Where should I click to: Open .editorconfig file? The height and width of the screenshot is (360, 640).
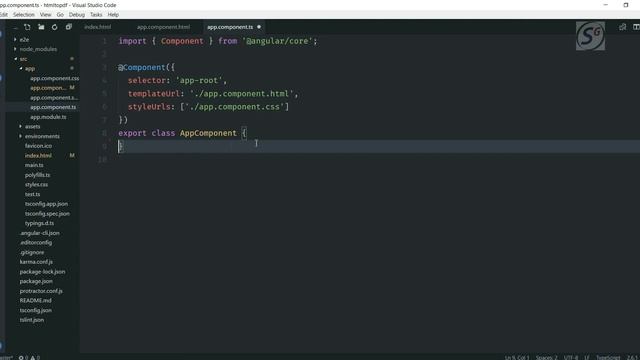(36, 242)
